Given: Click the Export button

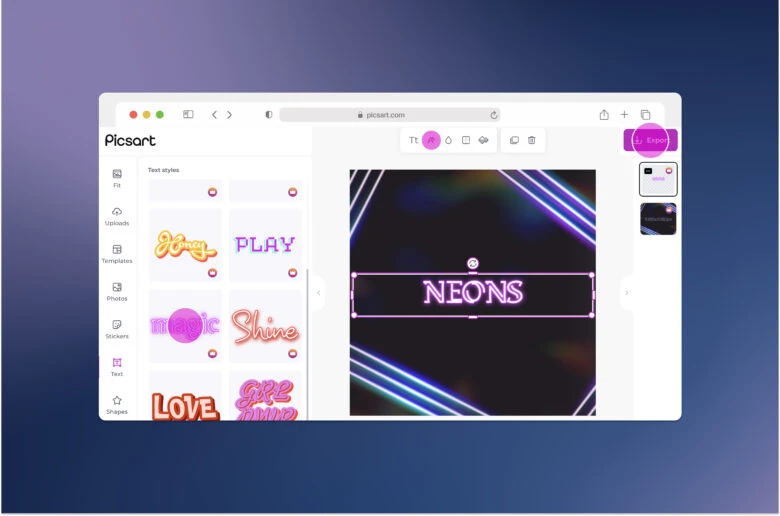Looking at the screenshot, I should pyautogui.click(x=650, y=140).
